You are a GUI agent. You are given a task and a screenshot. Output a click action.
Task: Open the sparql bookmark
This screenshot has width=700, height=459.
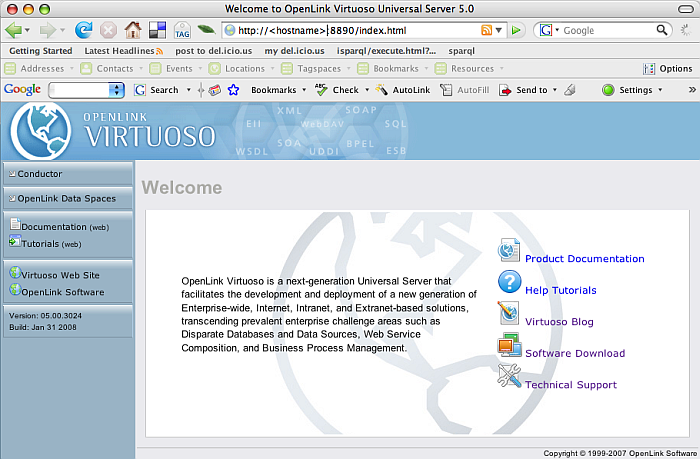click(x=462, y=51)
